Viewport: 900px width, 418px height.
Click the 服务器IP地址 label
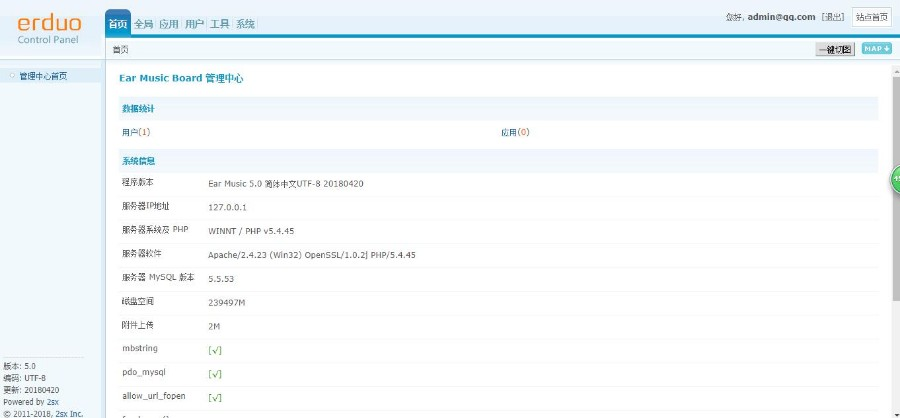145,206
